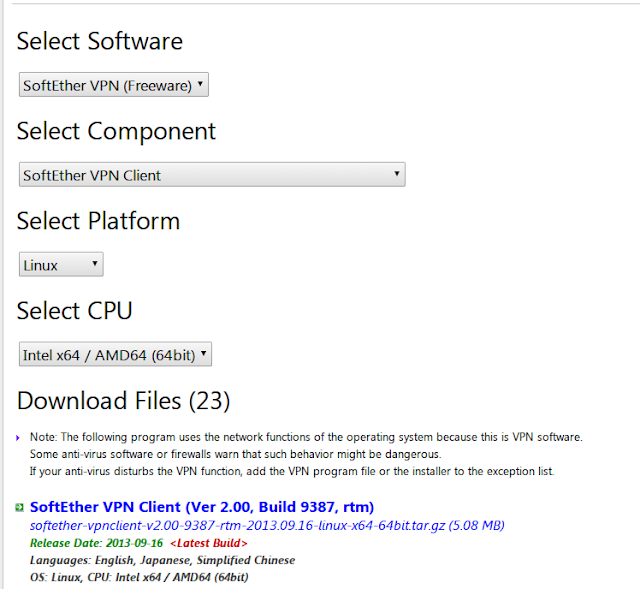640x589 pixels.
Task: Click the Select Software heading
Action: pos(100,41)
